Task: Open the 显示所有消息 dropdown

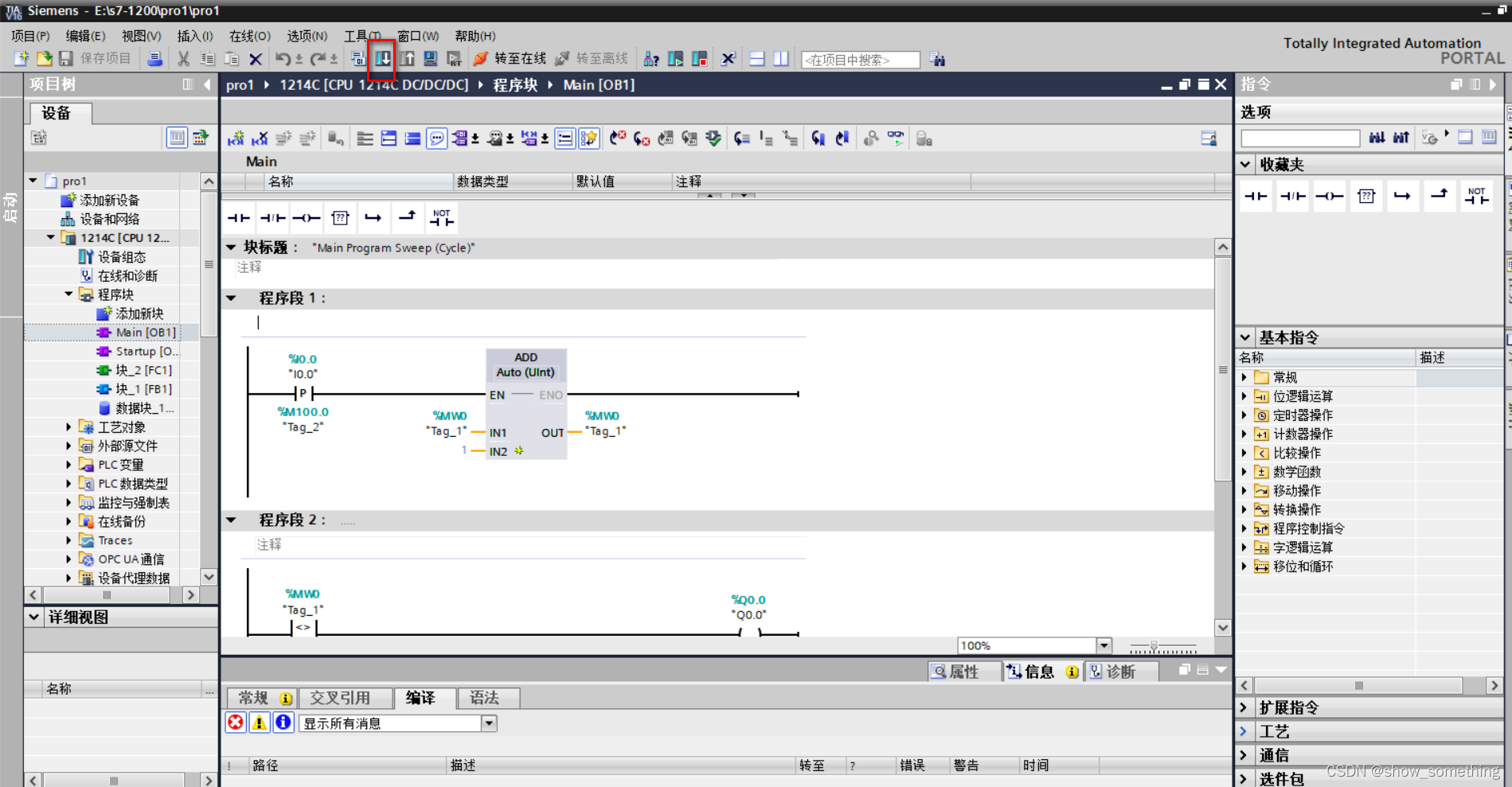Action: pos(489,723)
